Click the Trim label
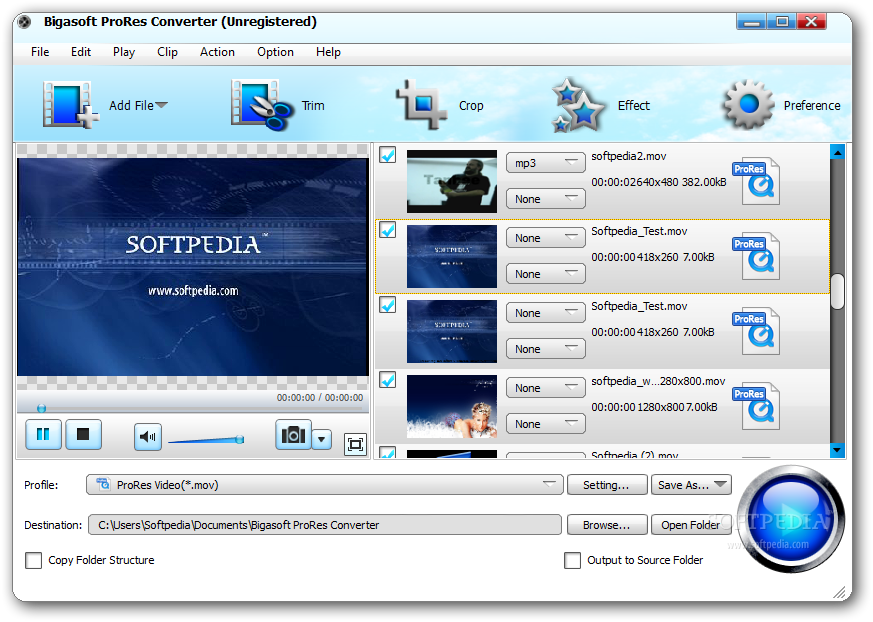Screen dimensions: 873x622 pyautogui.click(x=313, y=105)
